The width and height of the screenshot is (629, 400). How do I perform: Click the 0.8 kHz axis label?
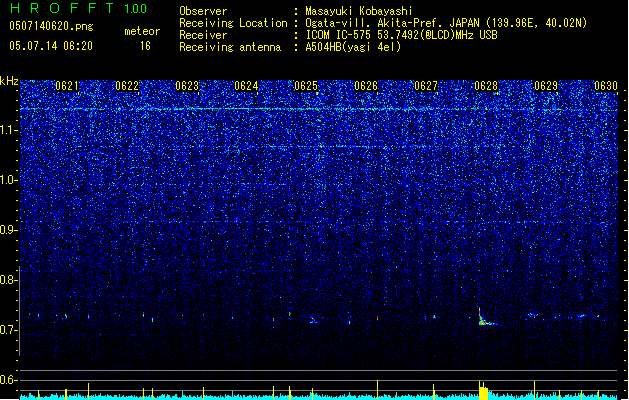[8, 280]
